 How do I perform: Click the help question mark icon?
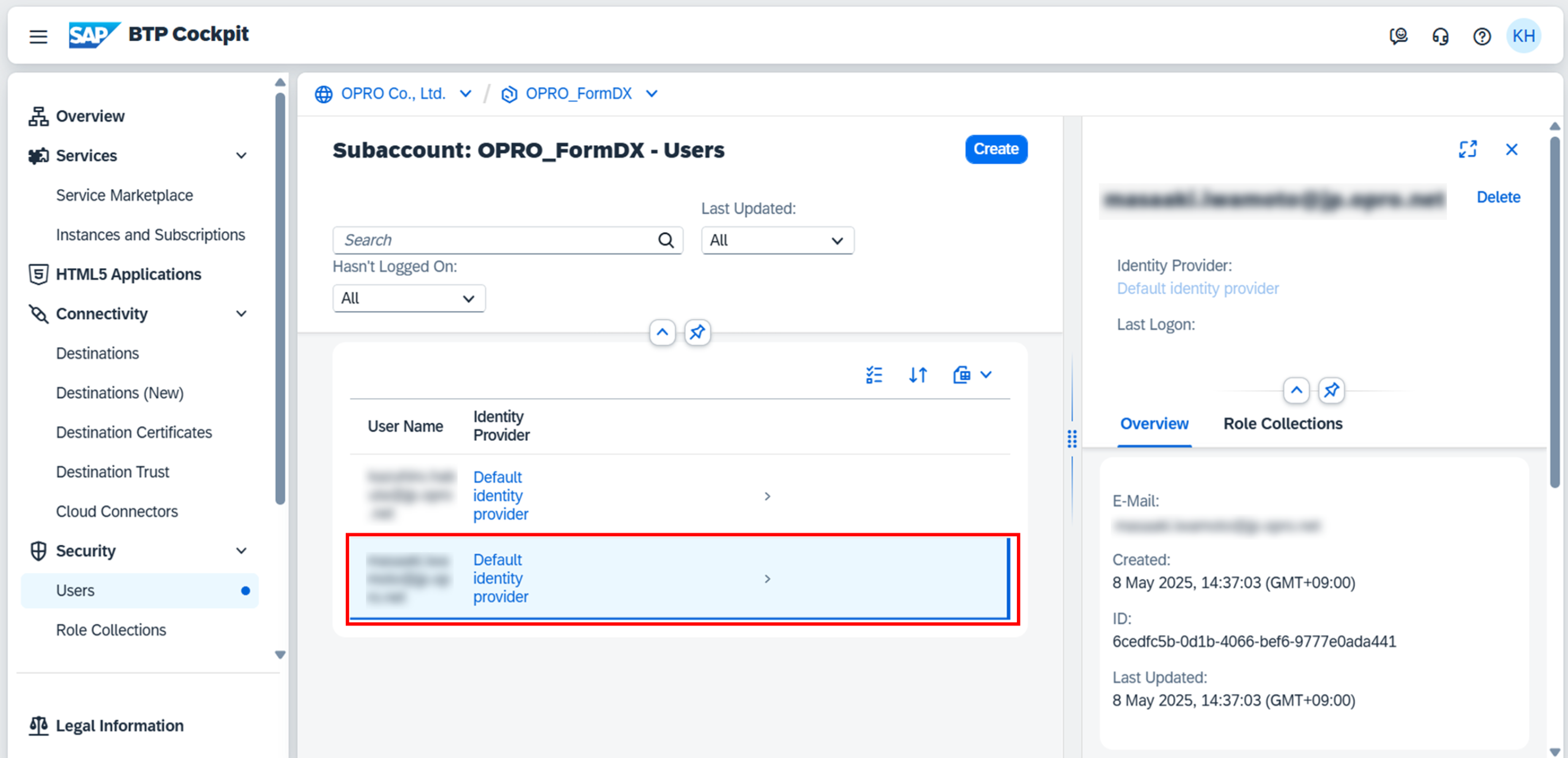click(x=1481, y=36)
